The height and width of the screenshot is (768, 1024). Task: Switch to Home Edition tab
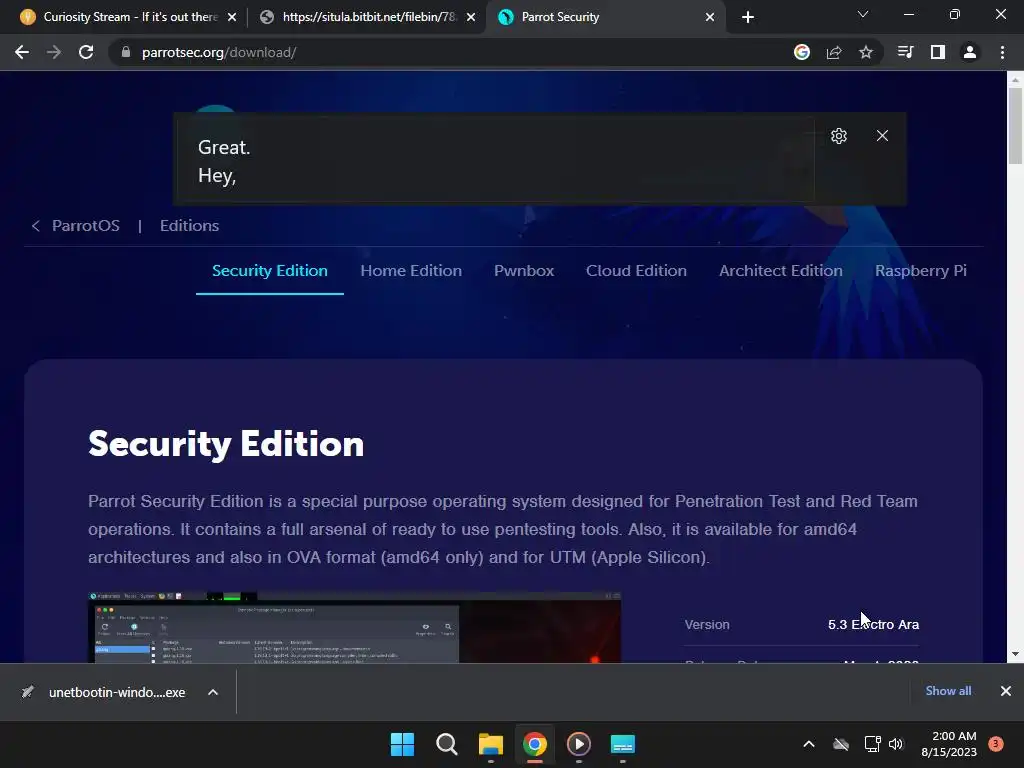tap(411, 270)
